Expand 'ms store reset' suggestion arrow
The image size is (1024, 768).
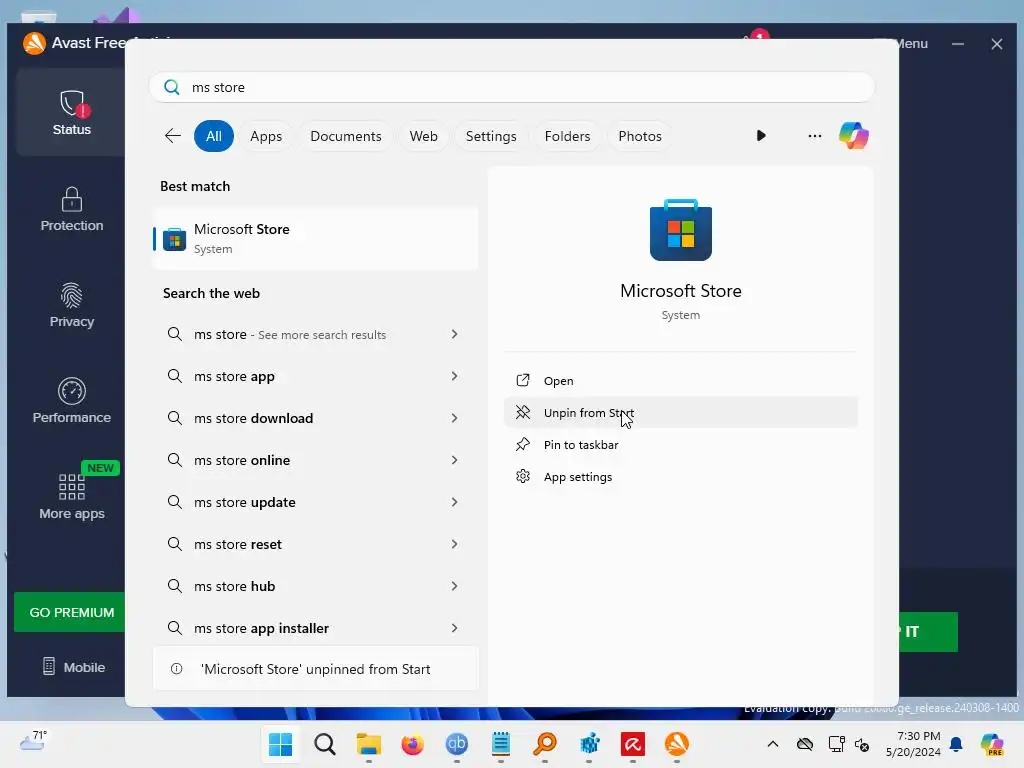(x=455, y=544)
